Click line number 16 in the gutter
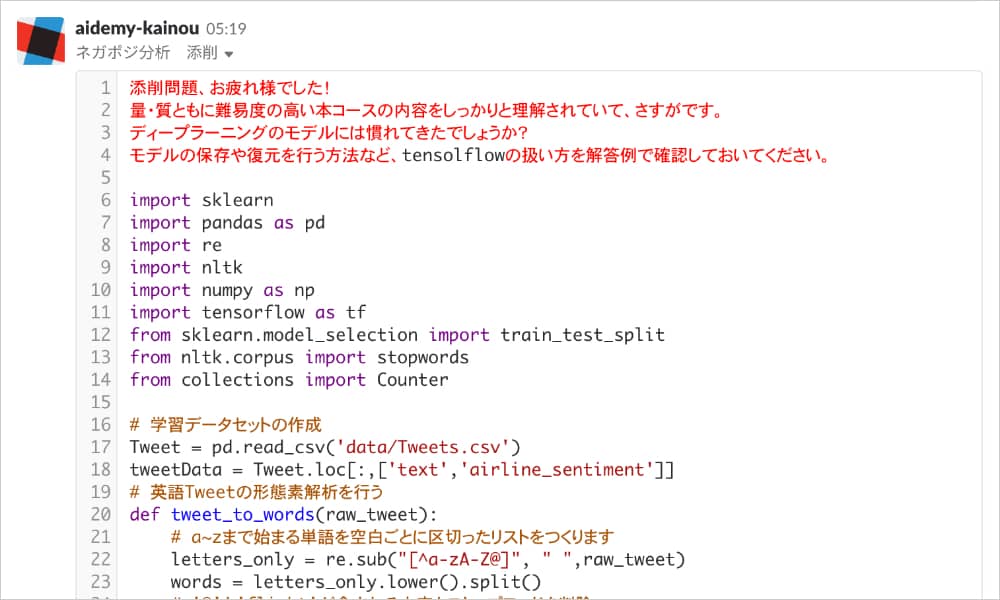The width and height of the screenshot is (1000, 600). [99, 424]
